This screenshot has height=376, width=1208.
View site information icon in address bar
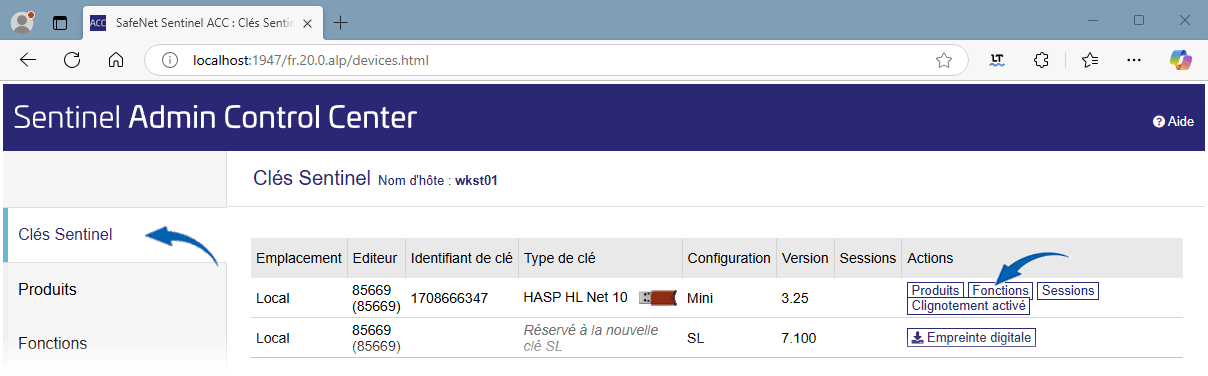169,60
